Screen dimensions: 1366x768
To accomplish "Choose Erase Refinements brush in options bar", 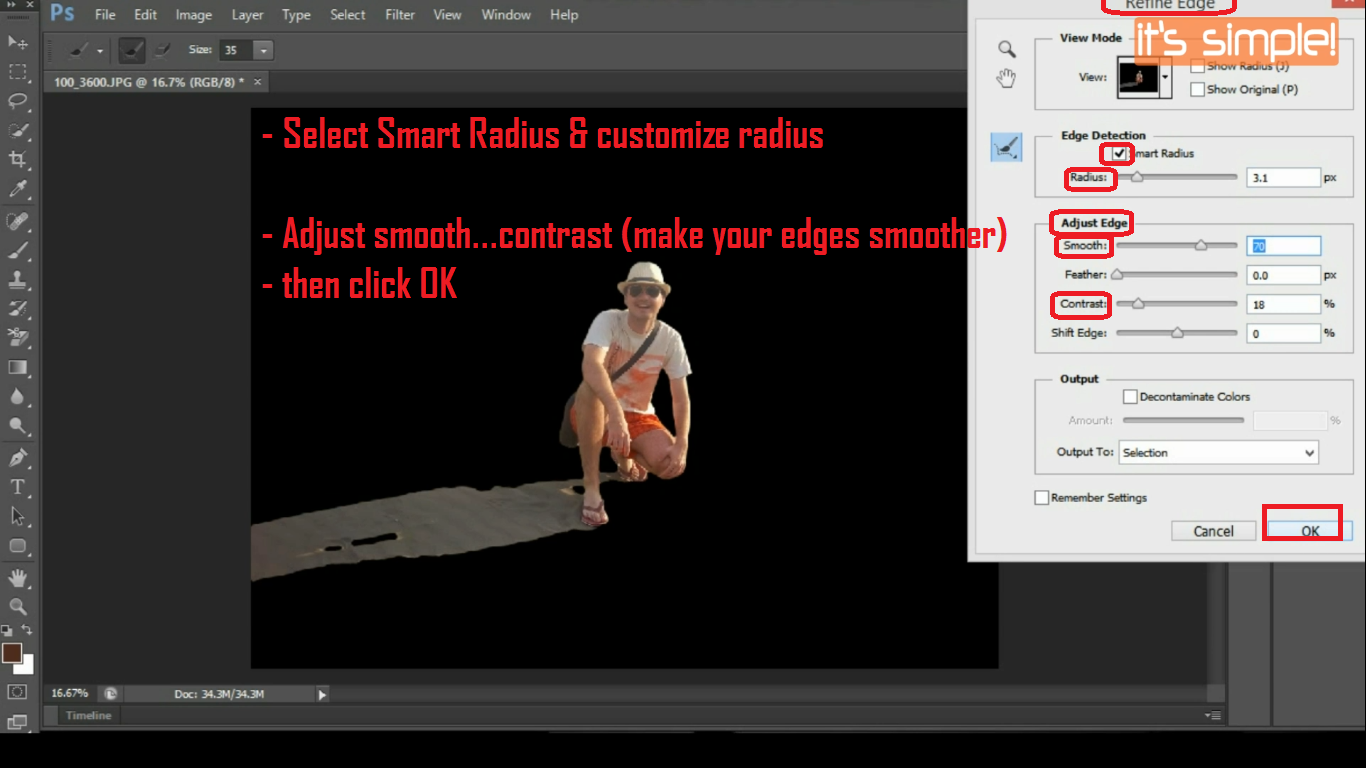I will coord(162,50).
